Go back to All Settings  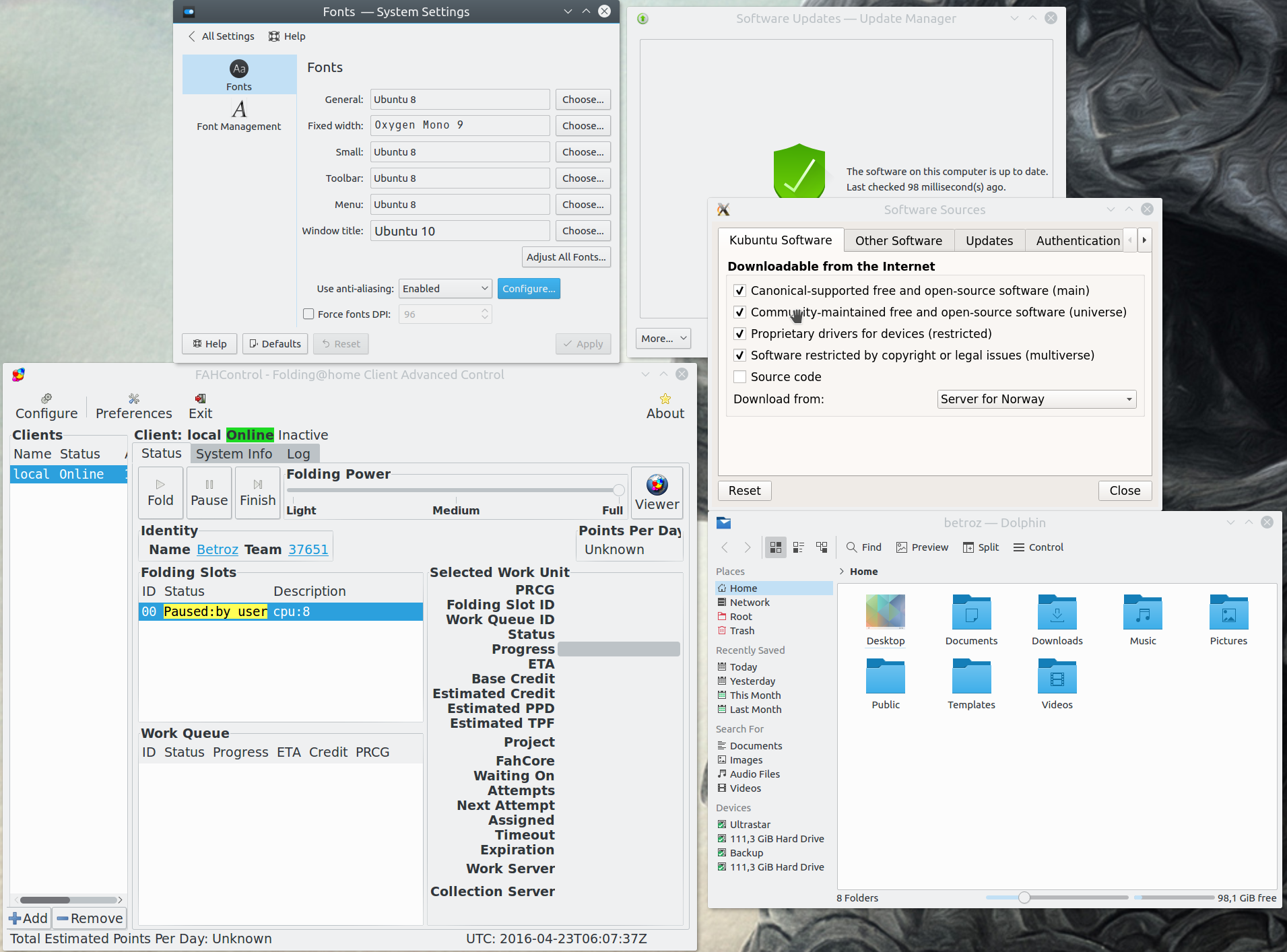(x=222, y=36)
